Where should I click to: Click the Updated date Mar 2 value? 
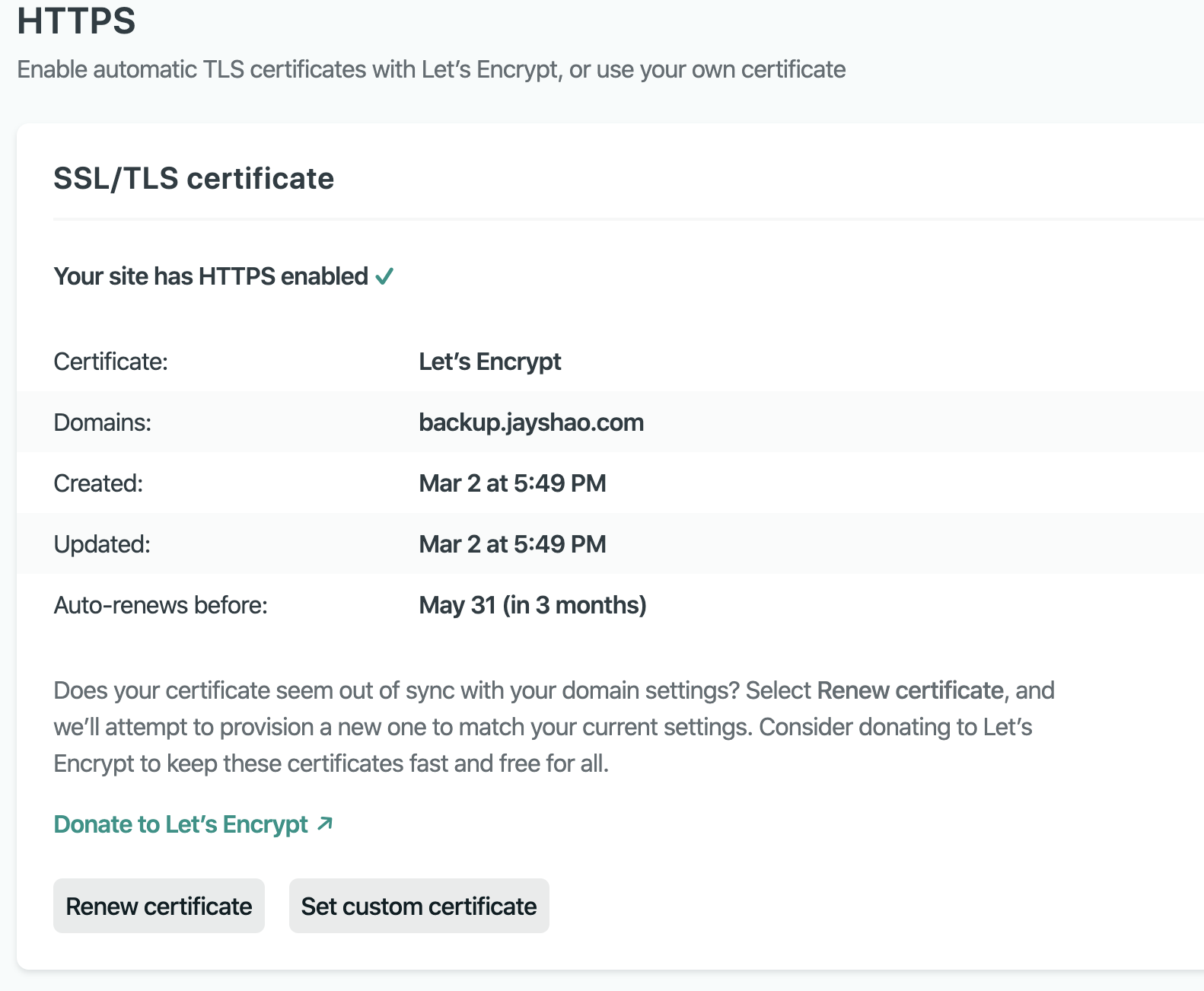click(x=512, y=544)
